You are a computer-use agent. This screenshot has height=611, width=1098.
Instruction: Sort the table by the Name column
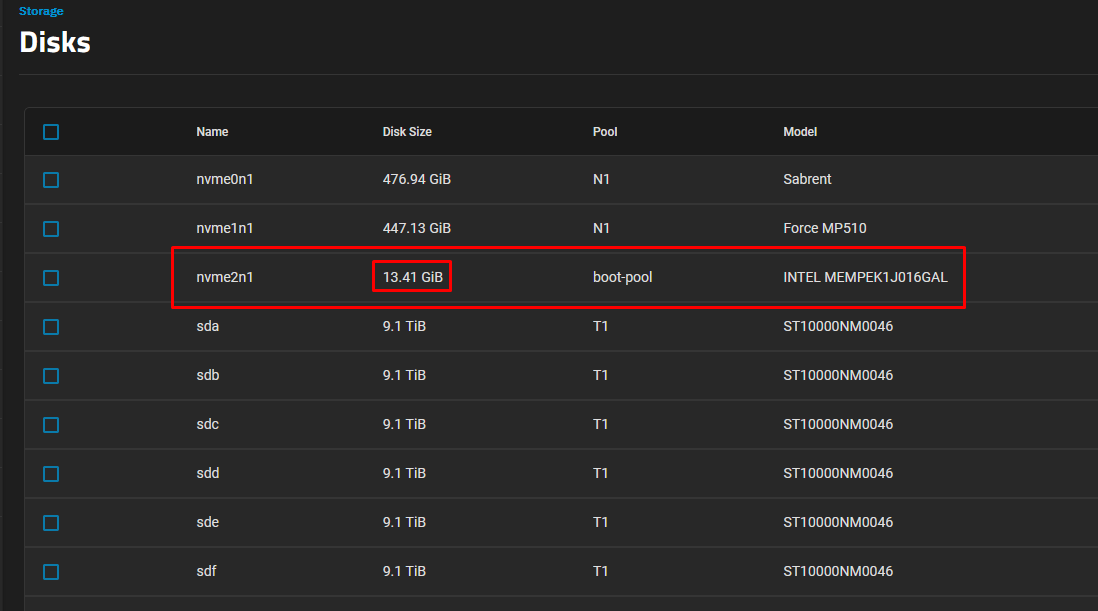[x=212, y=131]
